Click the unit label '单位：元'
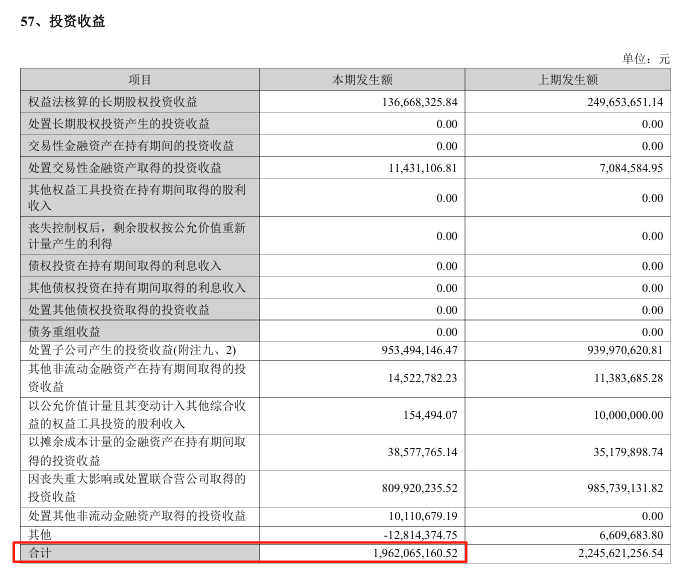Image resolution: width=680 pixels, height=573 pixels. point(646,59)
